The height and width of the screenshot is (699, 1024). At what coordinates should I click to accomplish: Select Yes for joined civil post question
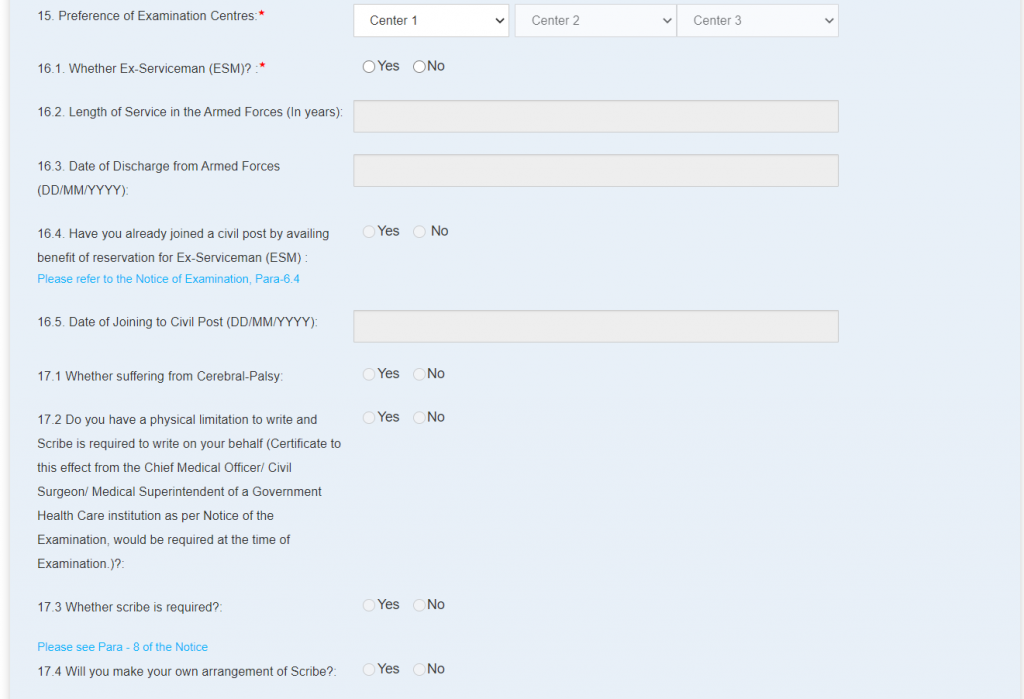369,231
